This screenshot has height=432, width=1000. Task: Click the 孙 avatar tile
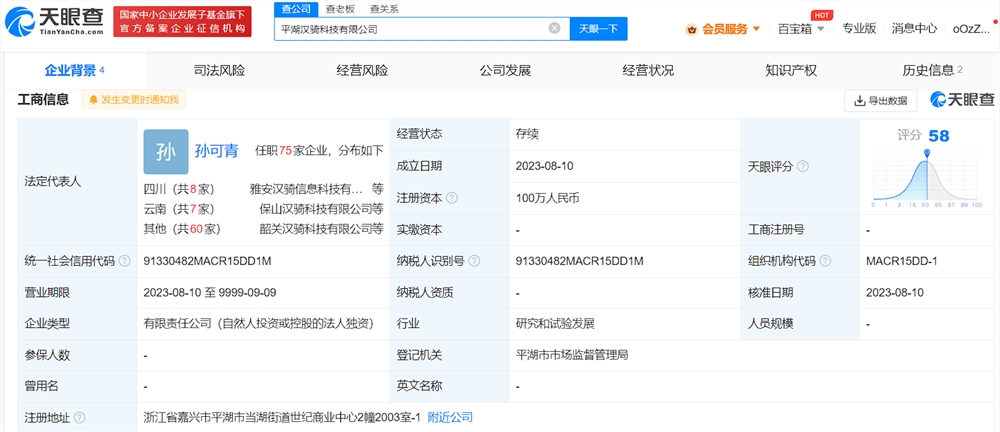click(166, 152)
